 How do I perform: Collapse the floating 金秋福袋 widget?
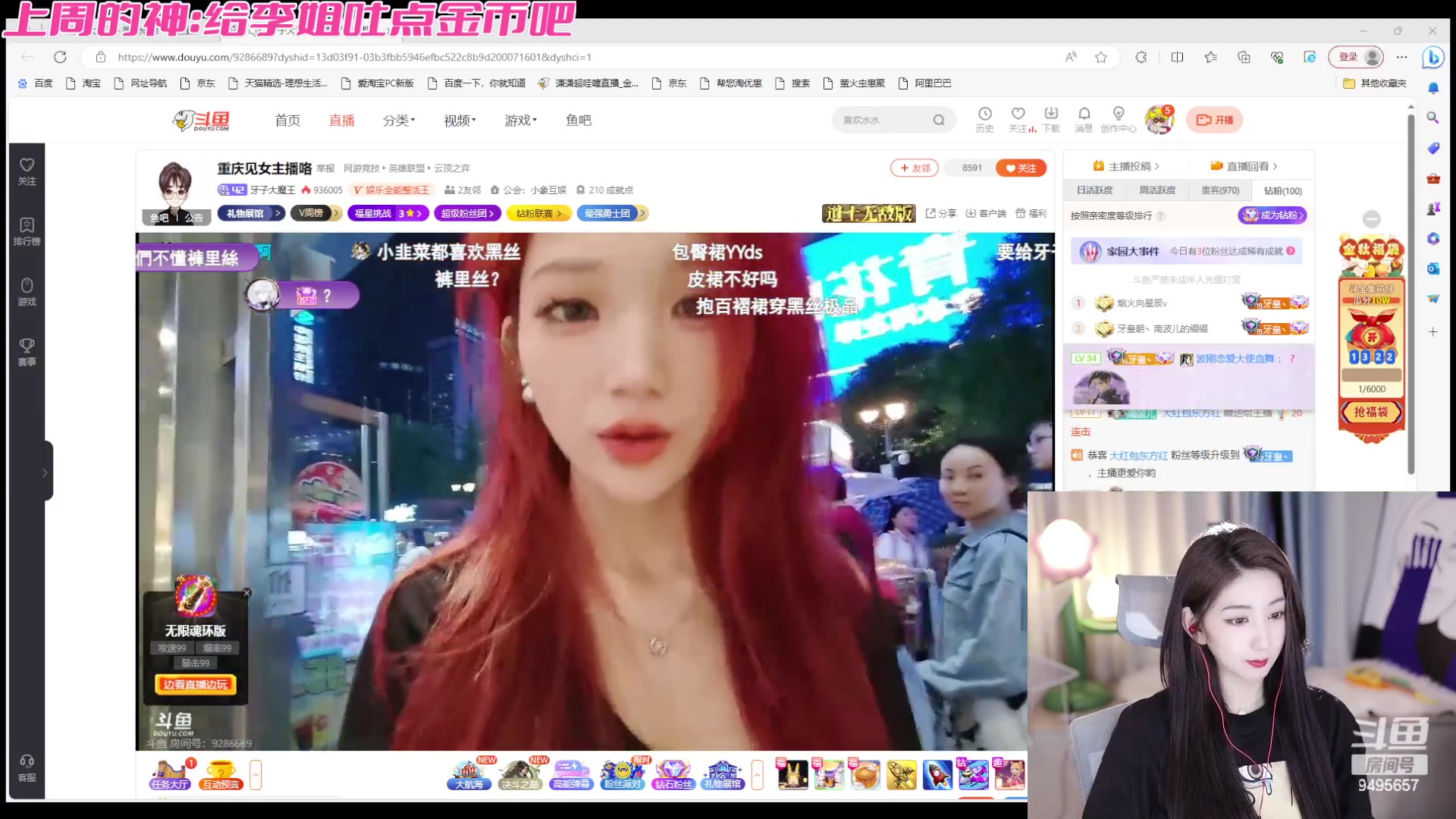coord(1371,219)
